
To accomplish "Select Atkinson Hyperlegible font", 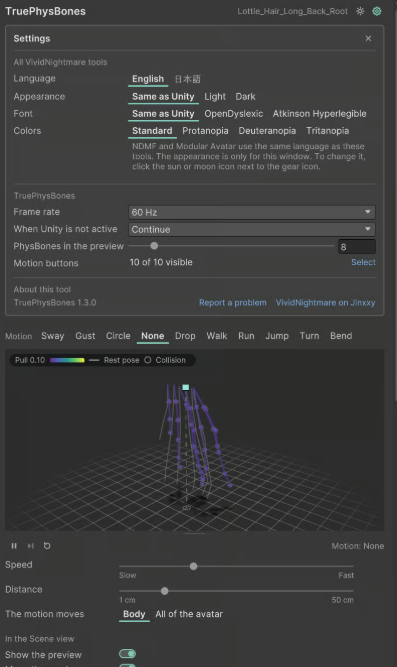I will tap(320, 114).
